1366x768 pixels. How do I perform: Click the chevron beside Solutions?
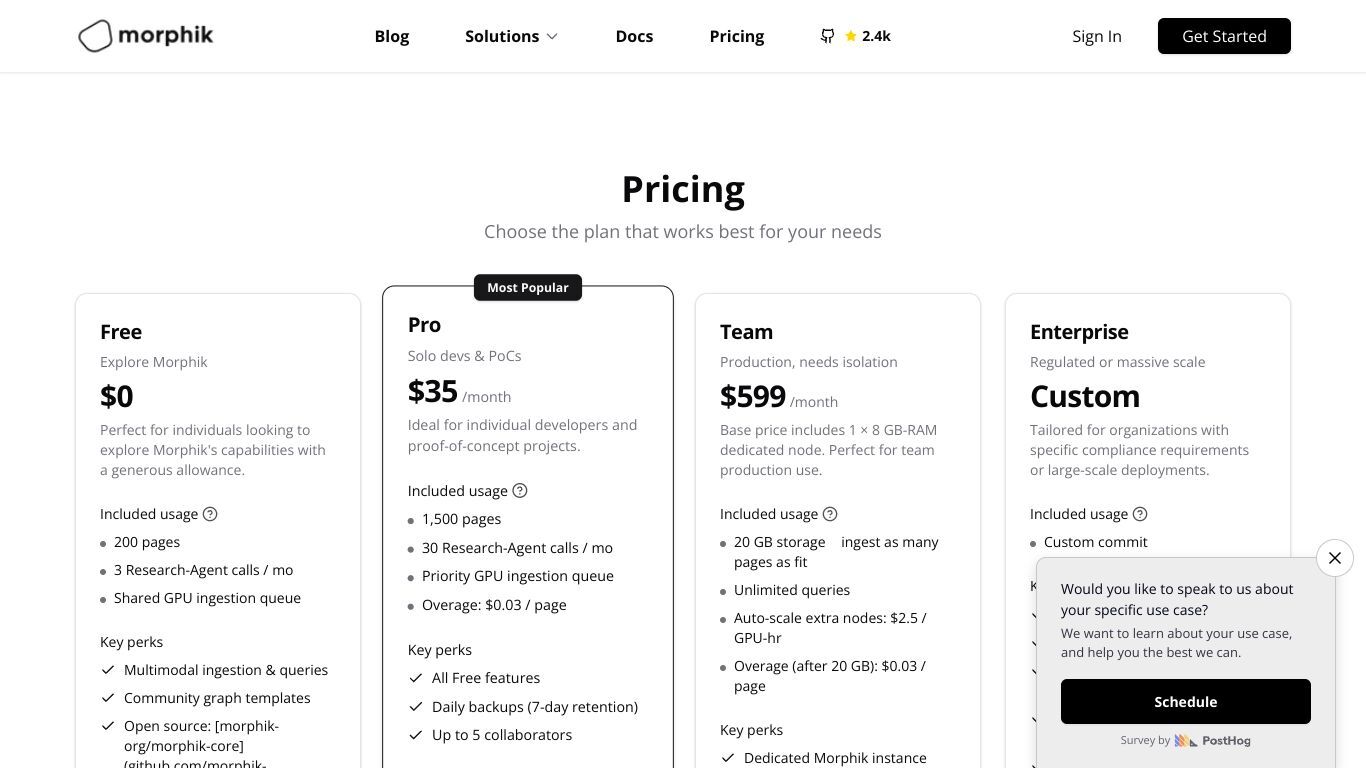(551, 37)
